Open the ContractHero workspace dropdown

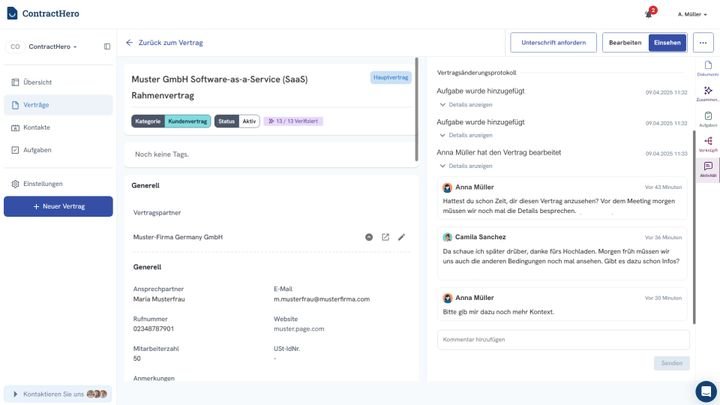coord(52,46)
